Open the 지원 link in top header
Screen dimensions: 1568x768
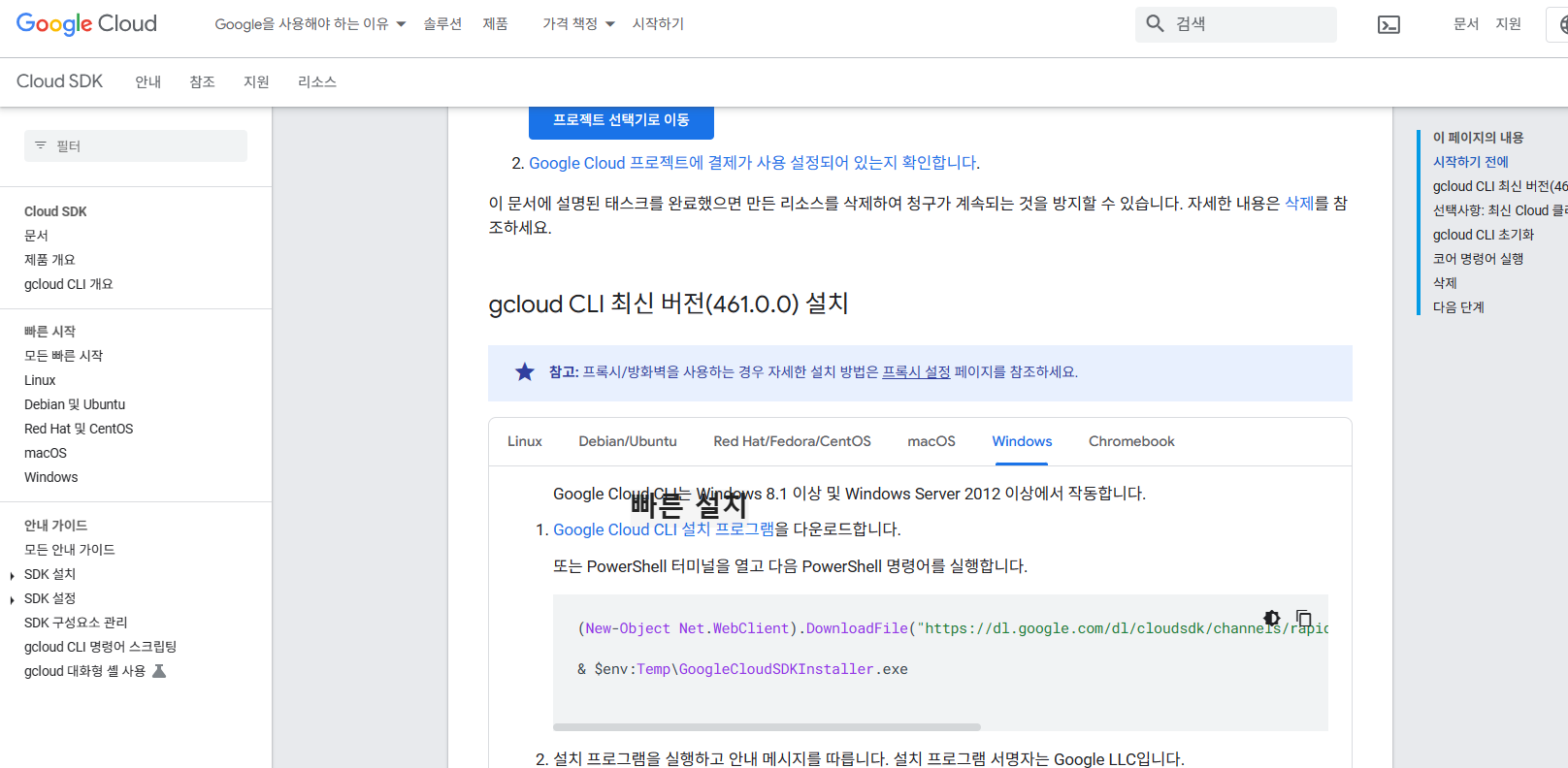pos(1508,23)
